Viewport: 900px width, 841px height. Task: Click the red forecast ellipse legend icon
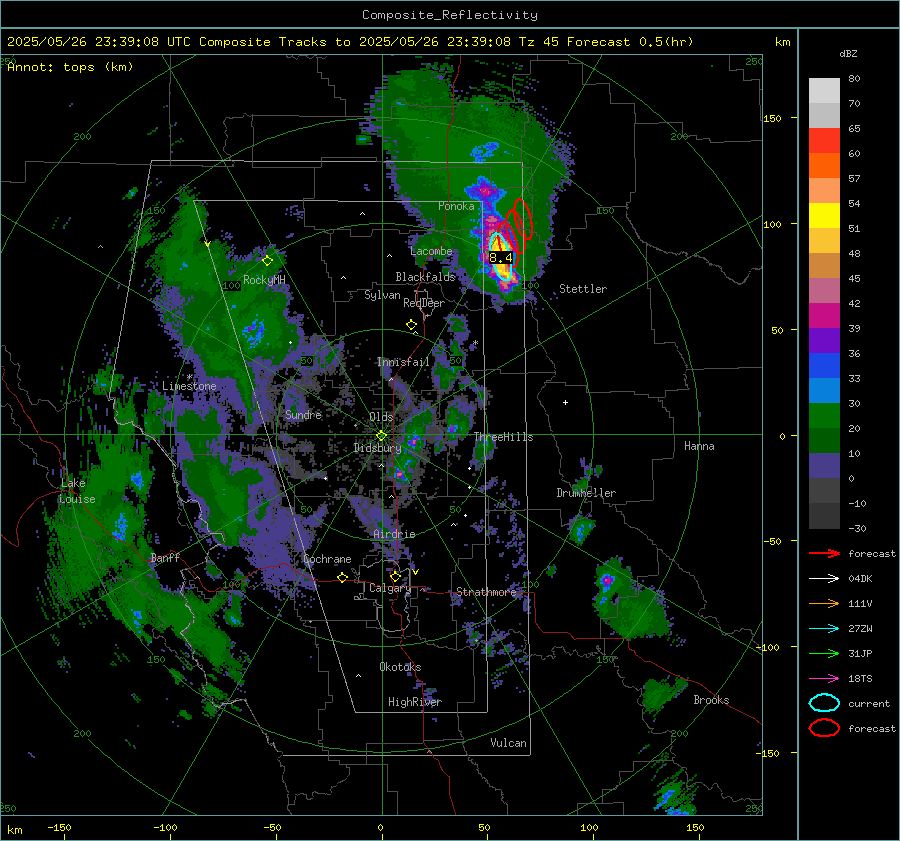coord(824,728)
